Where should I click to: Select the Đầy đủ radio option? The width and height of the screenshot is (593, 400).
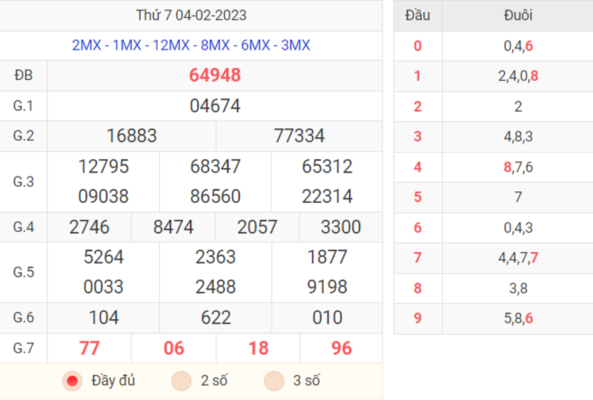(x=72, y=380)
